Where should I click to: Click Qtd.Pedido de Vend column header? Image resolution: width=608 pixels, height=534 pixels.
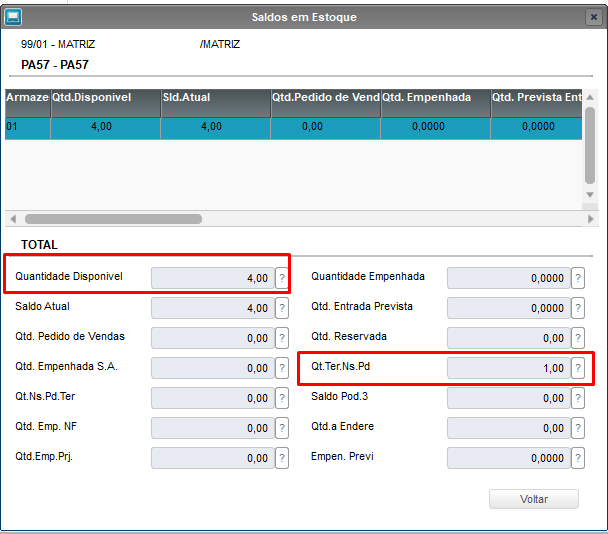click(326, 103)
